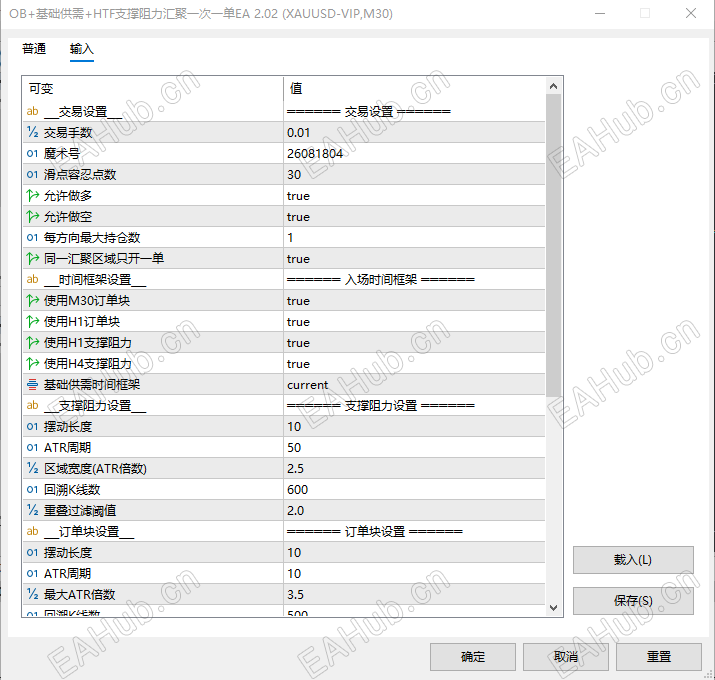Click the scrollbar down arrow
The height and width of the screenshot is (680, 715).
coord(554,607)
